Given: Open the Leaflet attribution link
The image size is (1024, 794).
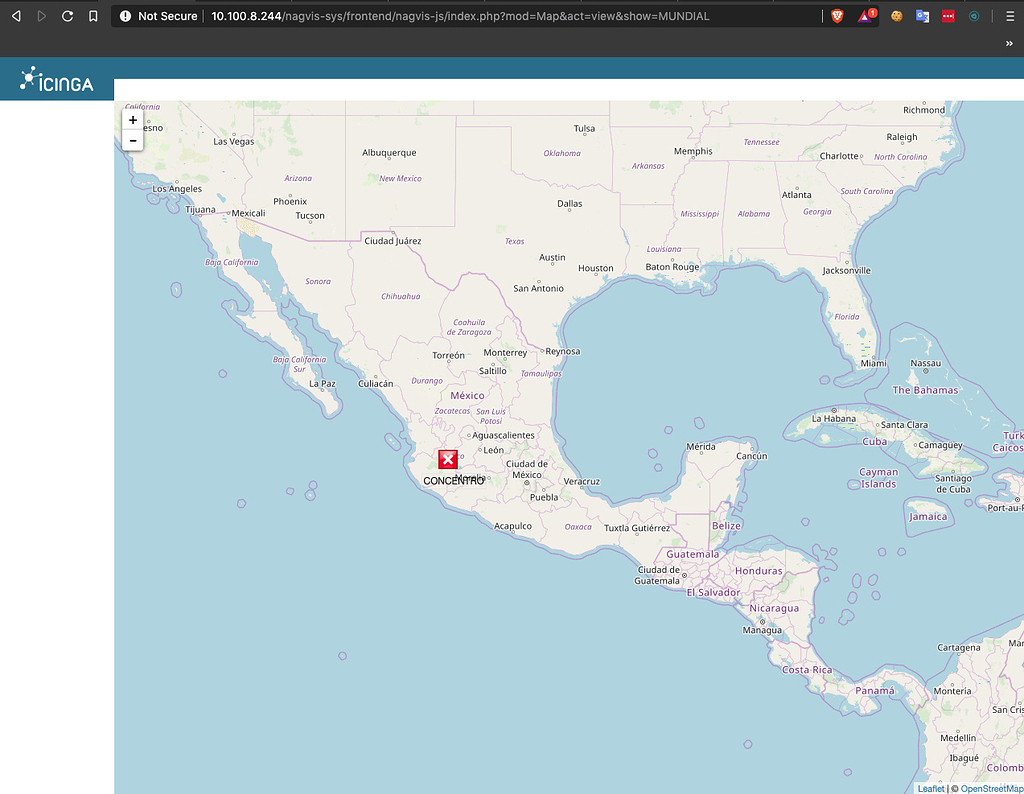Looking at the screenshot, I should tap(929, 788).
